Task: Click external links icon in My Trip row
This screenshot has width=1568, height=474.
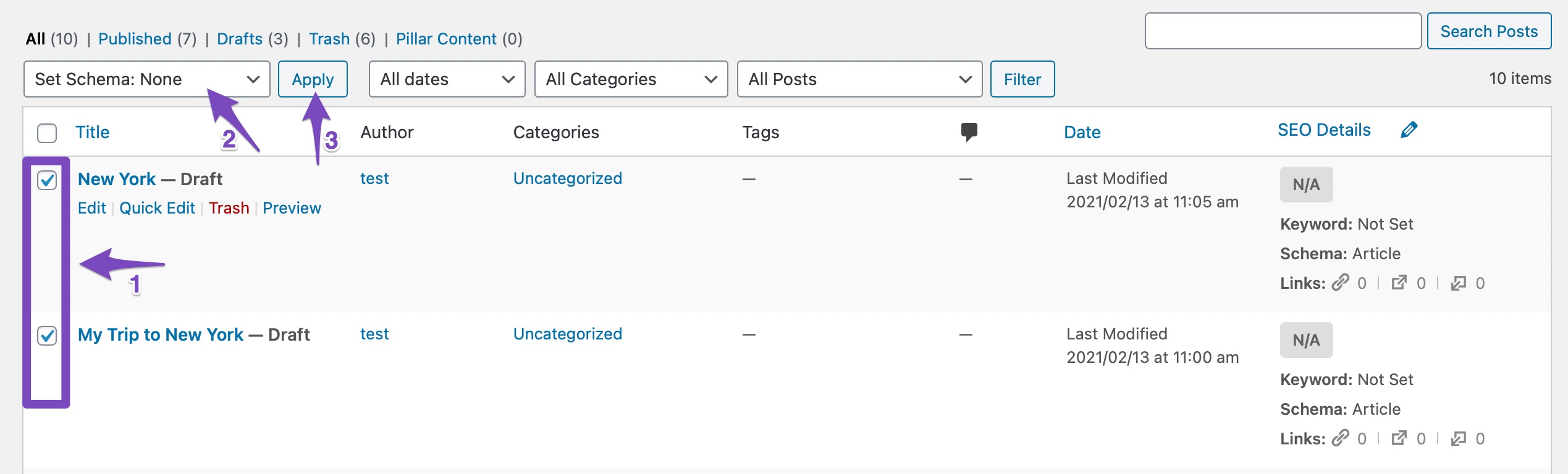Action: (x=1399, y=439)
